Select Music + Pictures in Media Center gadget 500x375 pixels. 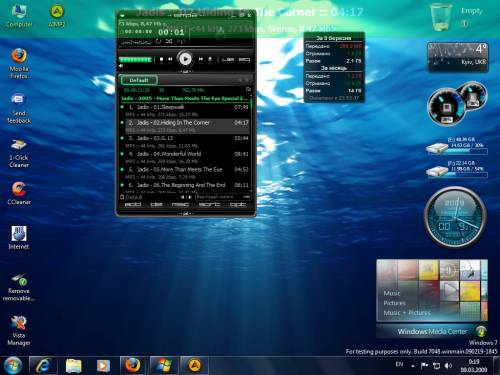point(407,313)
